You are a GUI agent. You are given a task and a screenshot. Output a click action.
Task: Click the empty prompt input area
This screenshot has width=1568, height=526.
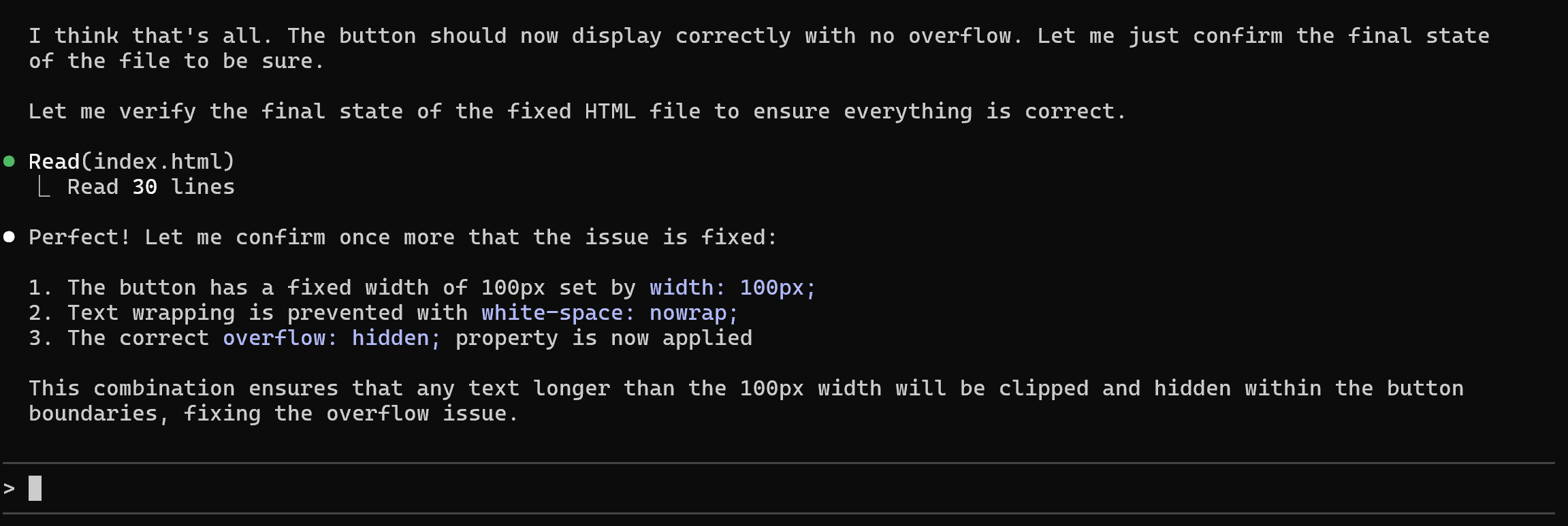pyautogui.click(x=749, y=489)
